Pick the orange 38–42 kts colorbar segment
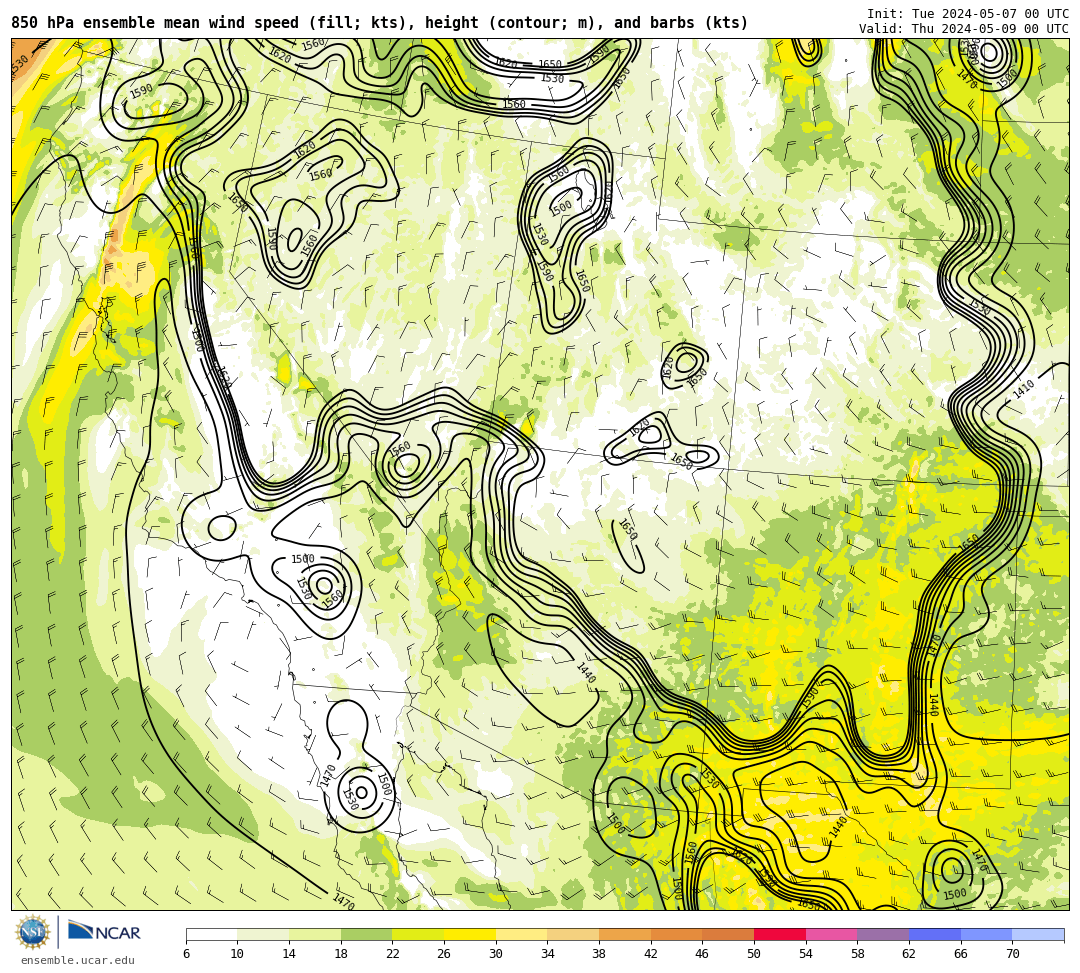The height and width of the screenshot is (973, 1080). click(x=625, y=935)
